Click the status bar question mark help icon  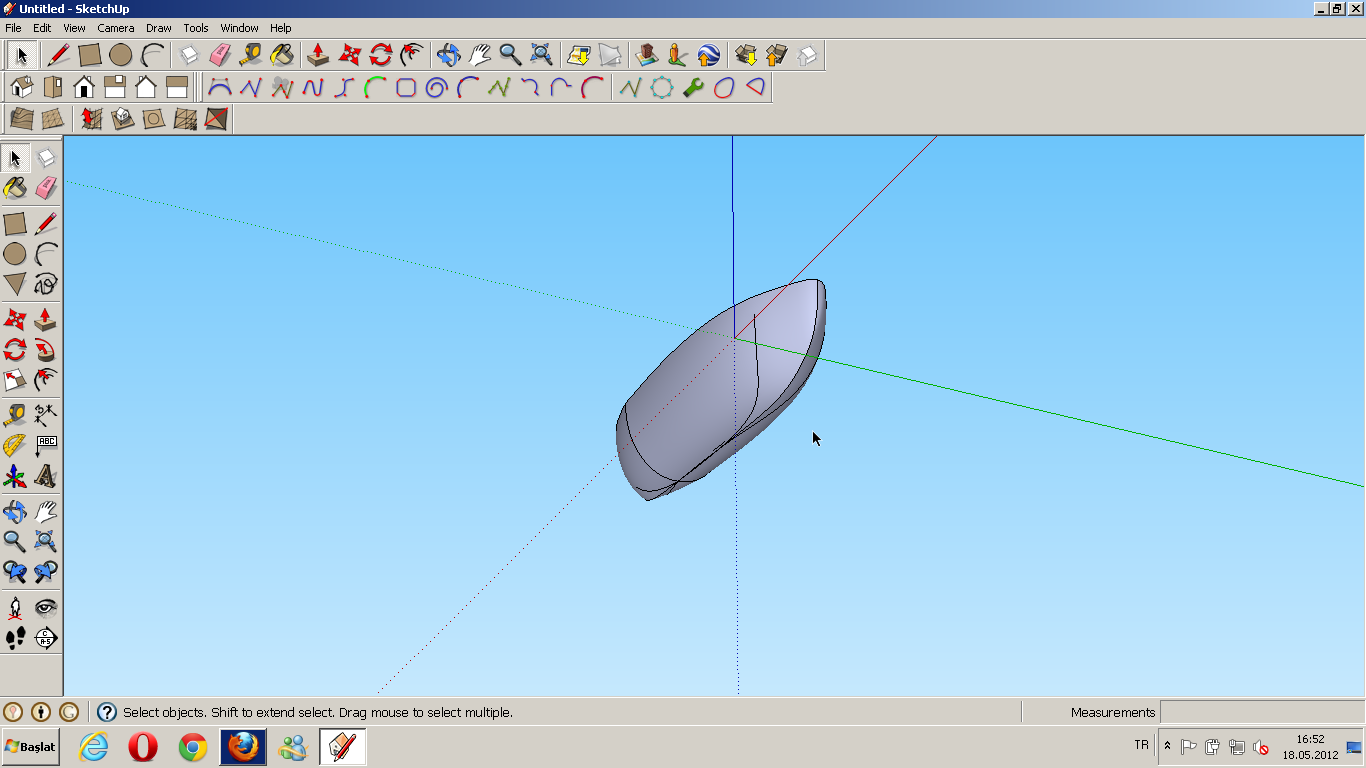[x=105, y=712]
